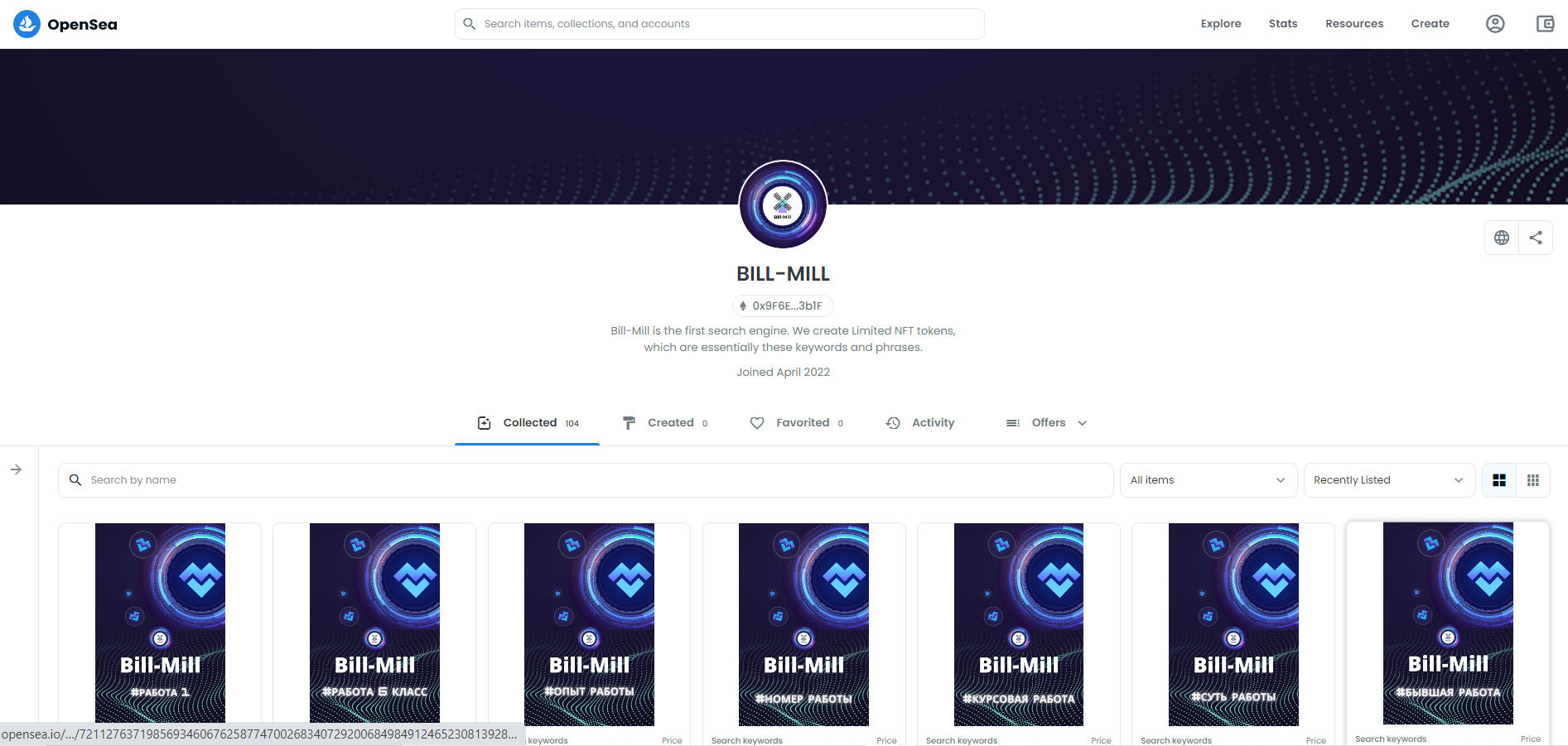Open the Stats menu
This screenshot has width=1568, height=746.
pos(1283,24)
